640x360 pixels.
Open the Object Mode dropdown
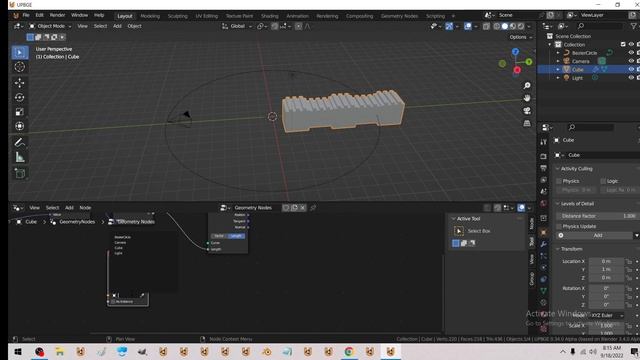(50, 26)
